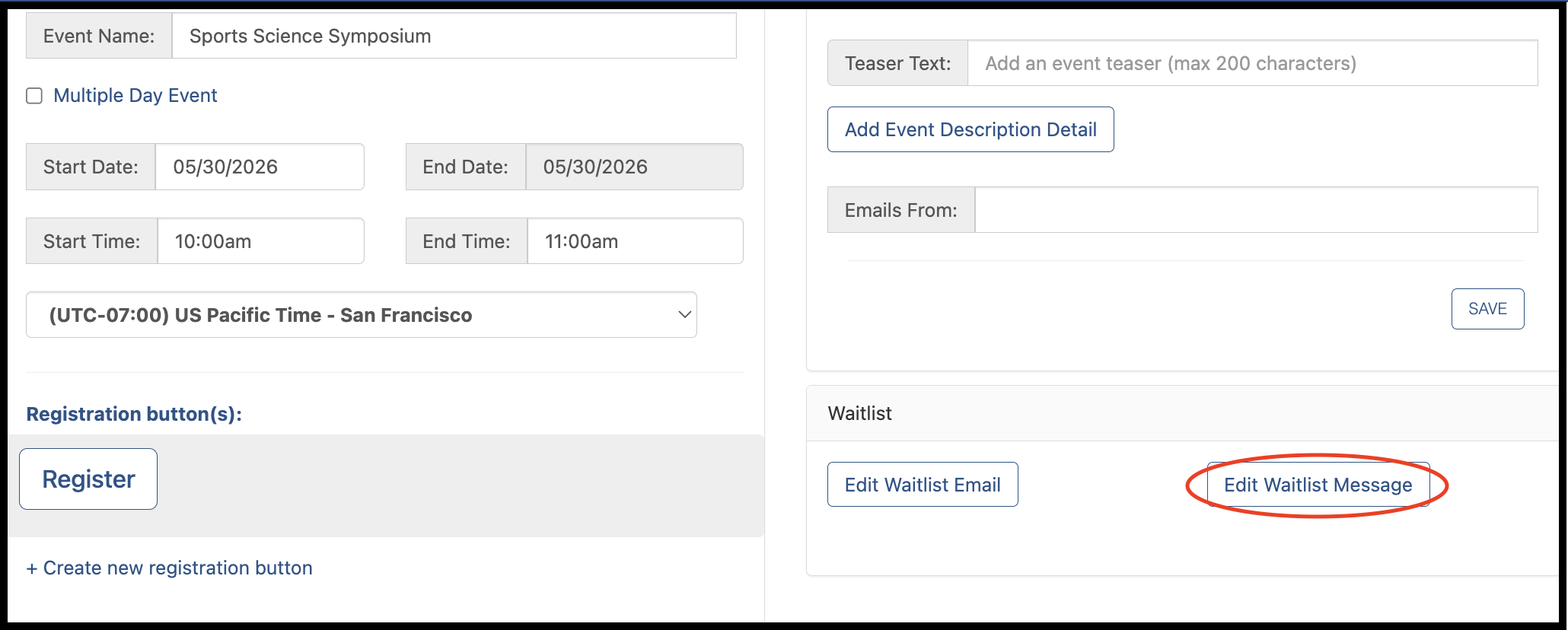Click the Register button

(x=88, y=479)
